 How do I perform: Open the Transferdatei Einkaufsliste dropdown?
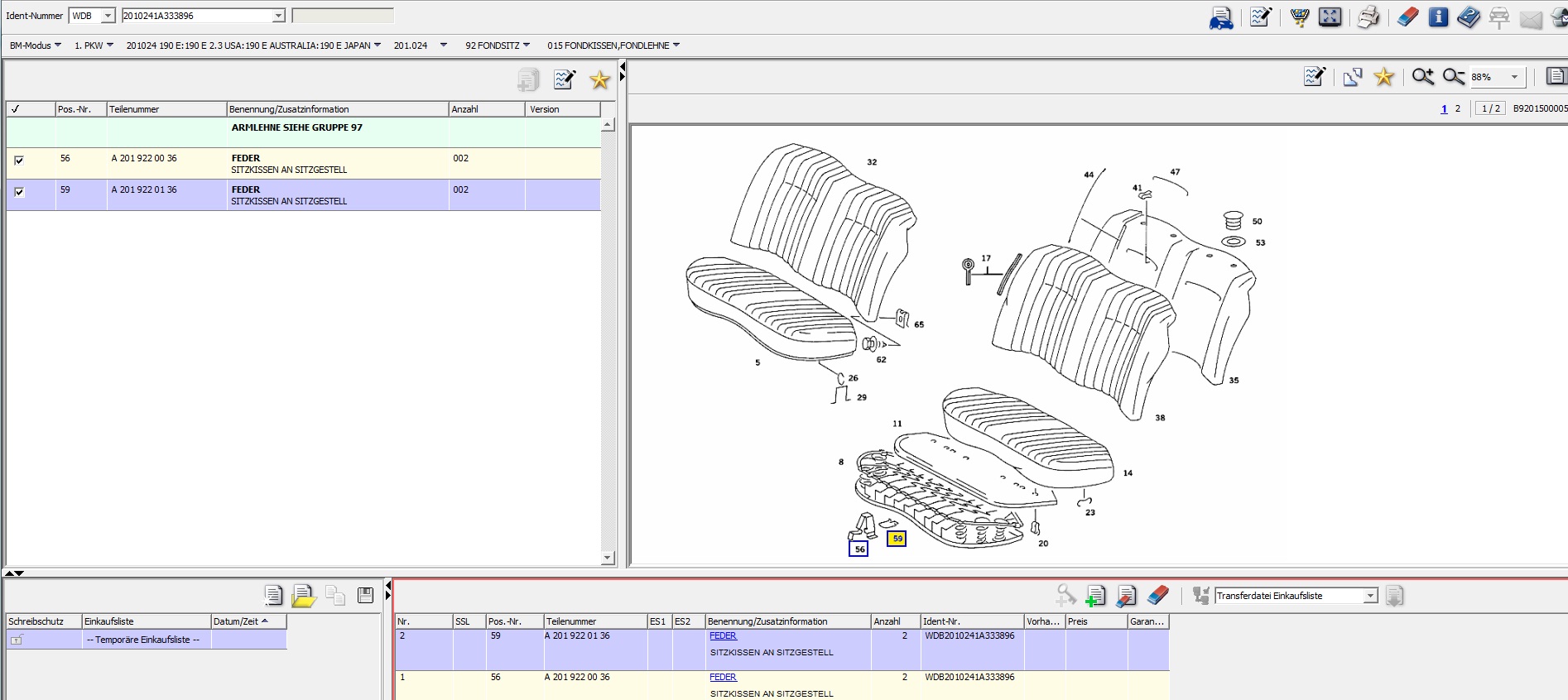[1371, 596]
